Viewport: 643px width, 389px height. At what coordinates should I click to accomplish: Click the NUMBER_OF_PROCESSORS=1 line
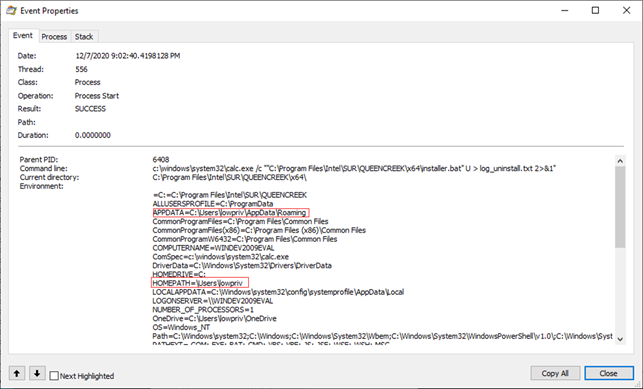click(203, 310)
